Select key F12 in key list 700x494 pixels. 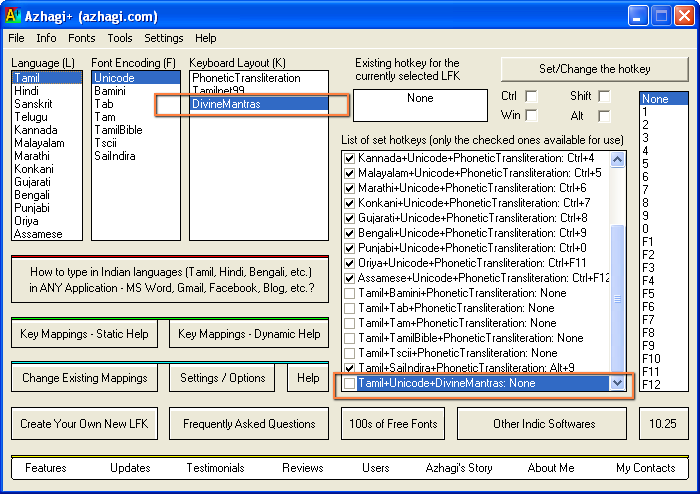[x=663, y=384]
